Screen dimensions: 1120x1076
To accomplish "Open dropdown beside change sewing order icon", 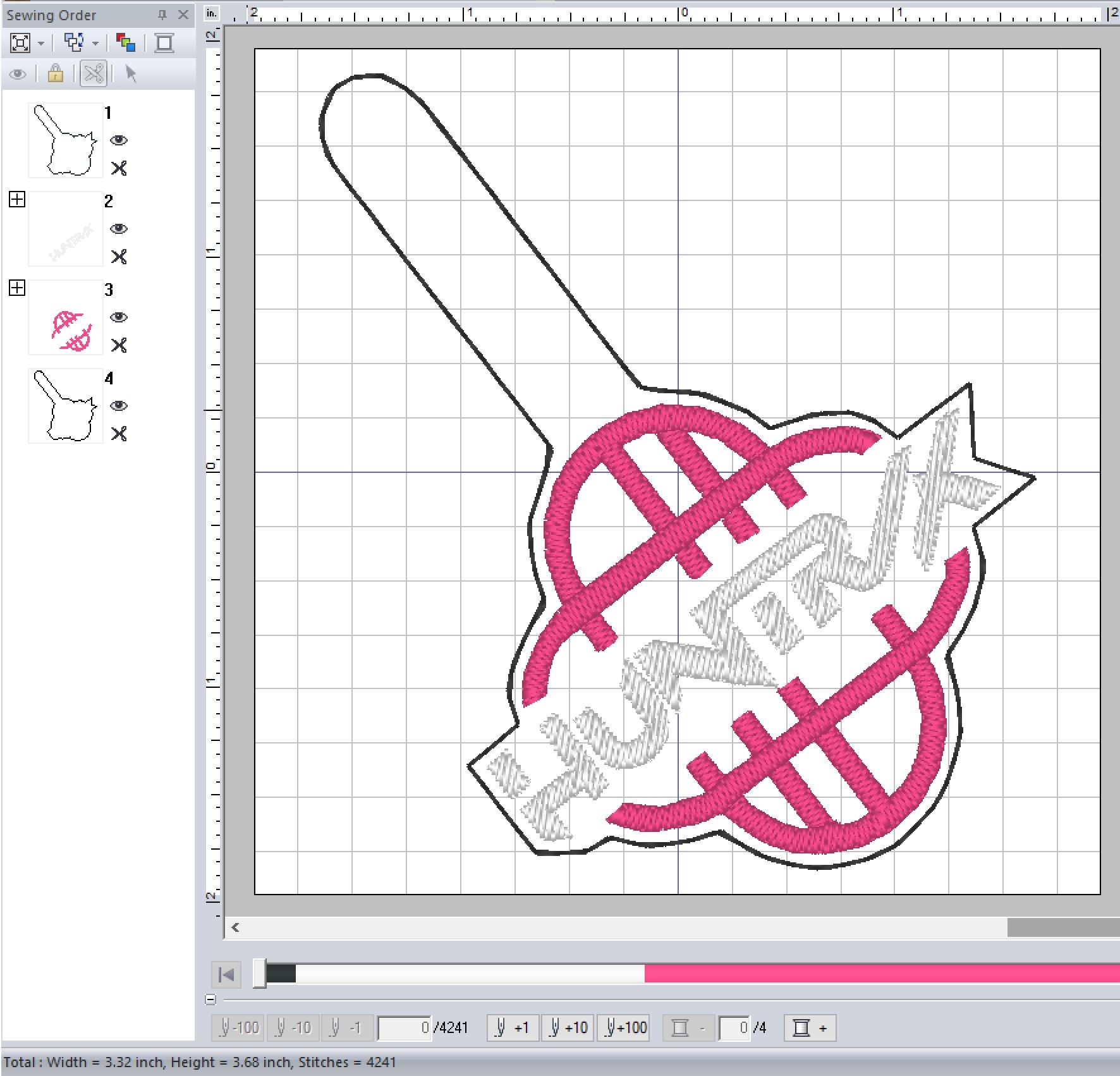I will coord(95,44).
